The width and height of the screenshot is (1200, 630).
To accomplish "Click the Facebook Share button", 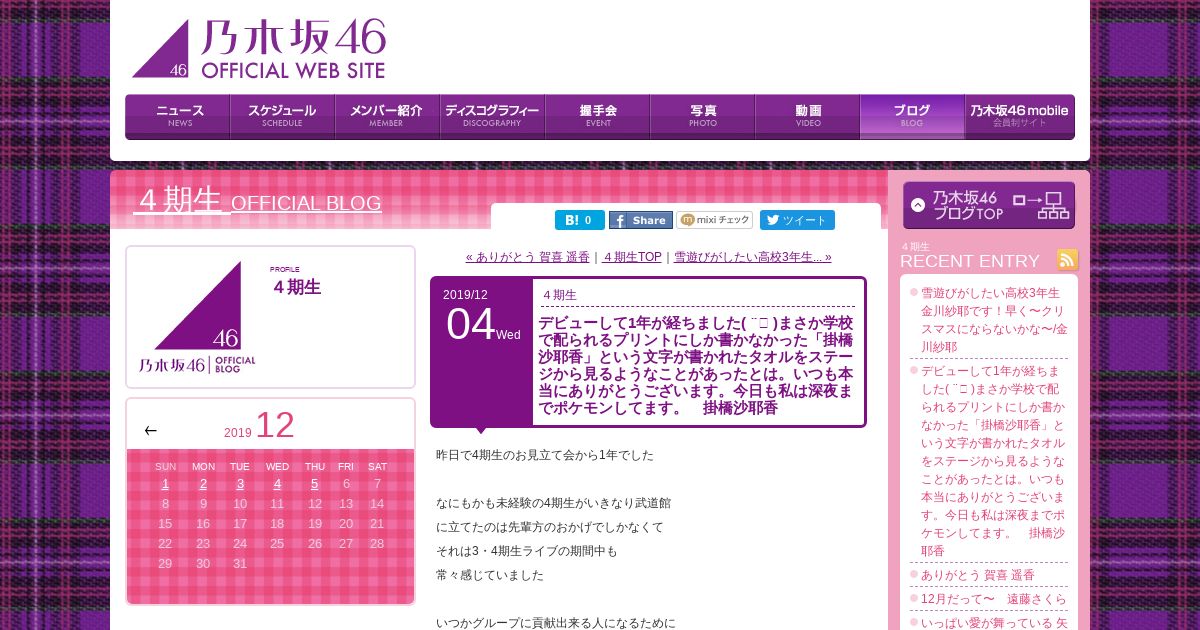I will pos(641,220).
